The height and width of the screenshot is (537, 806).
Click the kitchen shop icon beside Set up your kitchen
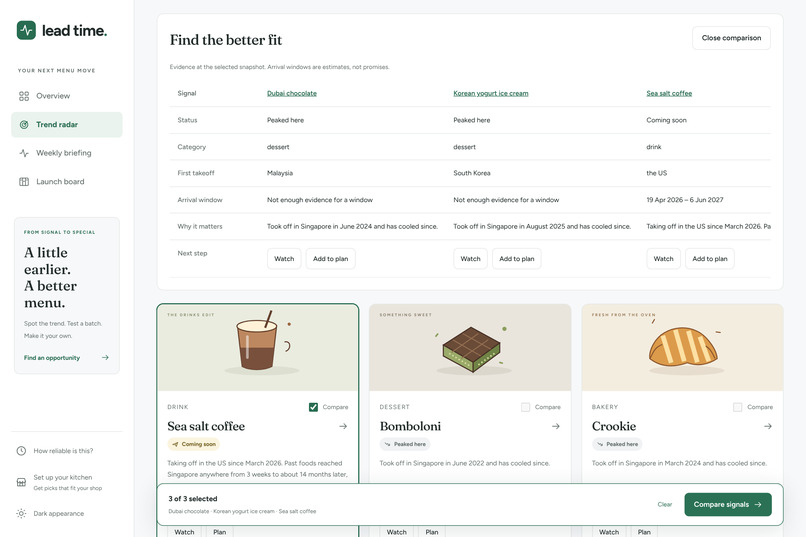click(21, 482)
